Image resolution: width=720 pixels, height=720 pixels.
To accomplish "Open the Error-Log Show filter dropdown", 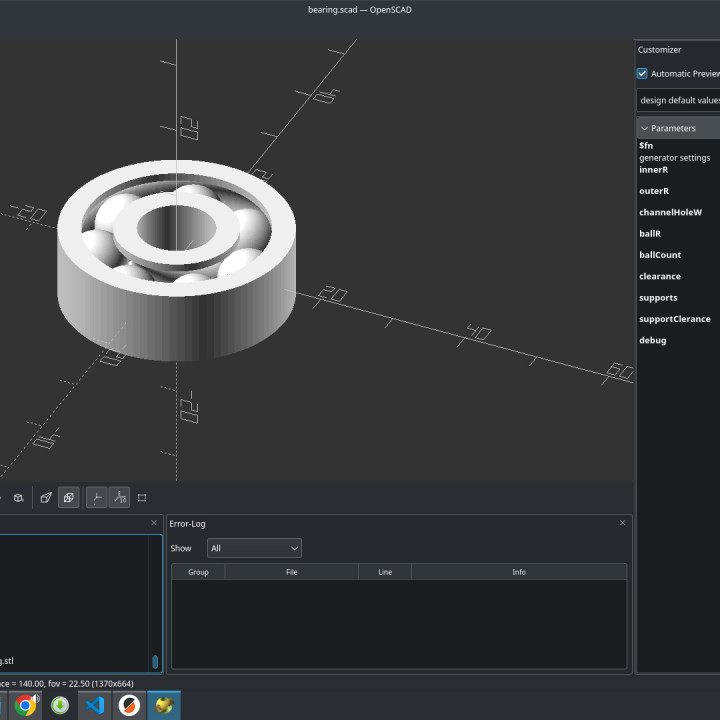I will (254, 548).
